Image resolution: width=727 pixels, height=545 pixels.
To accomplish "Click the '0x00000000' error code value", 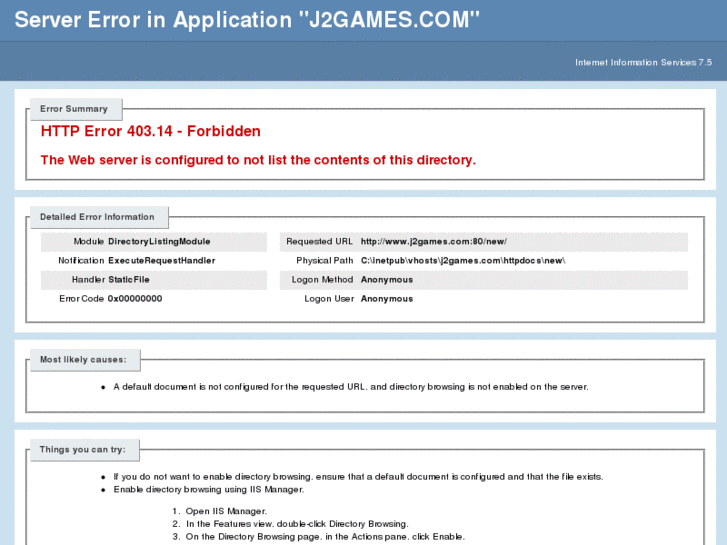I will (x=135, y=299).
